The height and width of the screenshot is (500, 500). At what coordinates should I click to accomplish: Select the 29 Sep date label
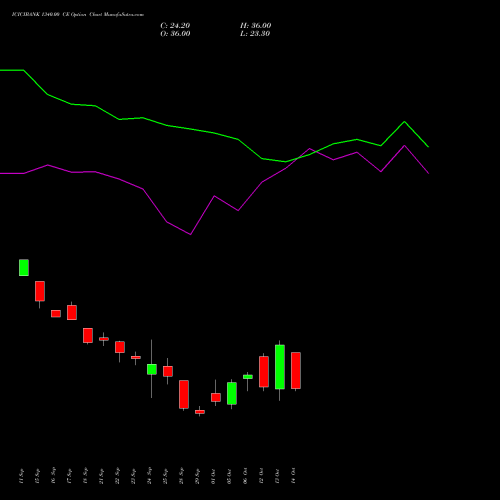click(x=197, y=476)
